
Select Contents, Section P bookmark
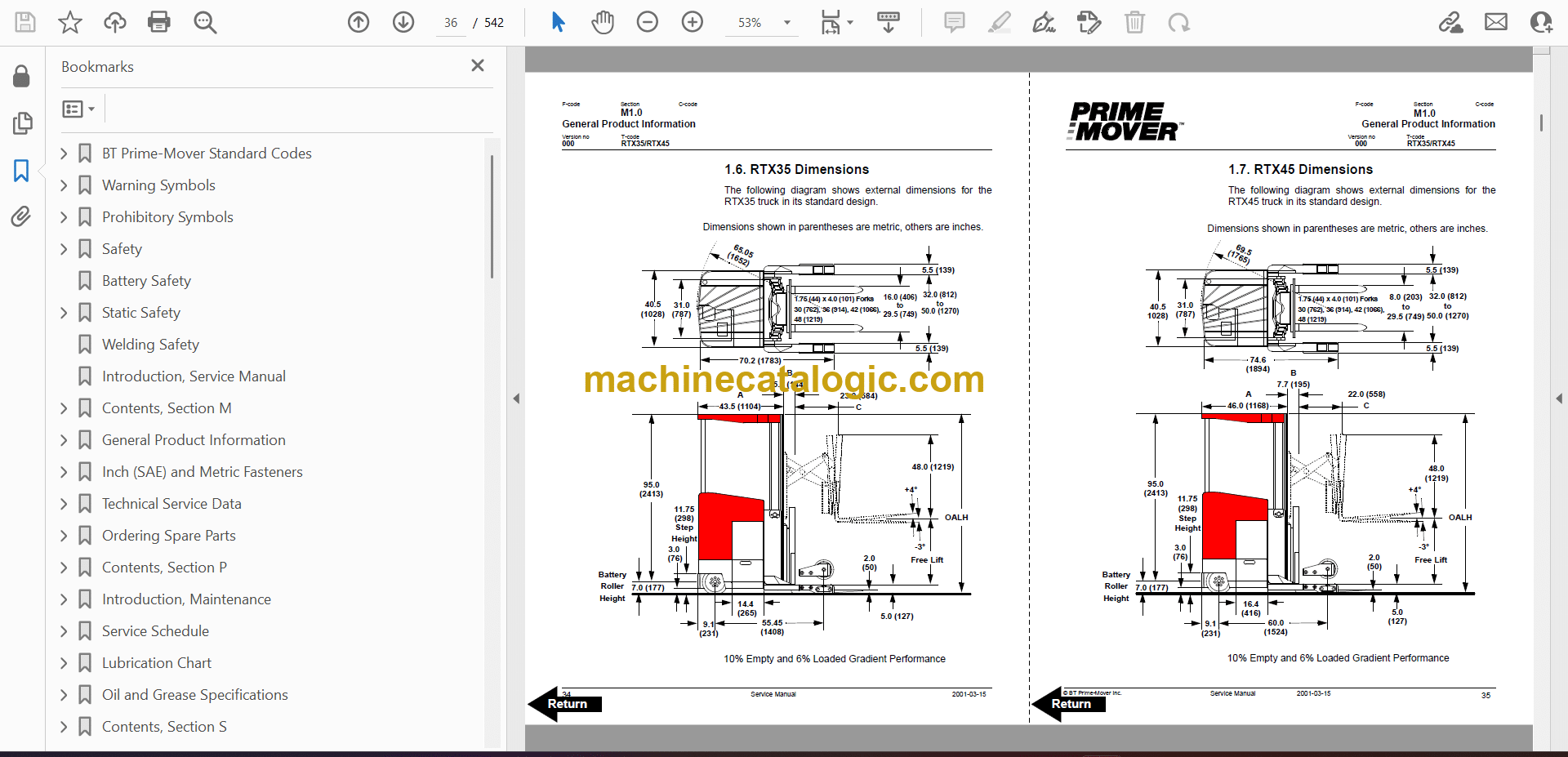[x=164, y=568]
